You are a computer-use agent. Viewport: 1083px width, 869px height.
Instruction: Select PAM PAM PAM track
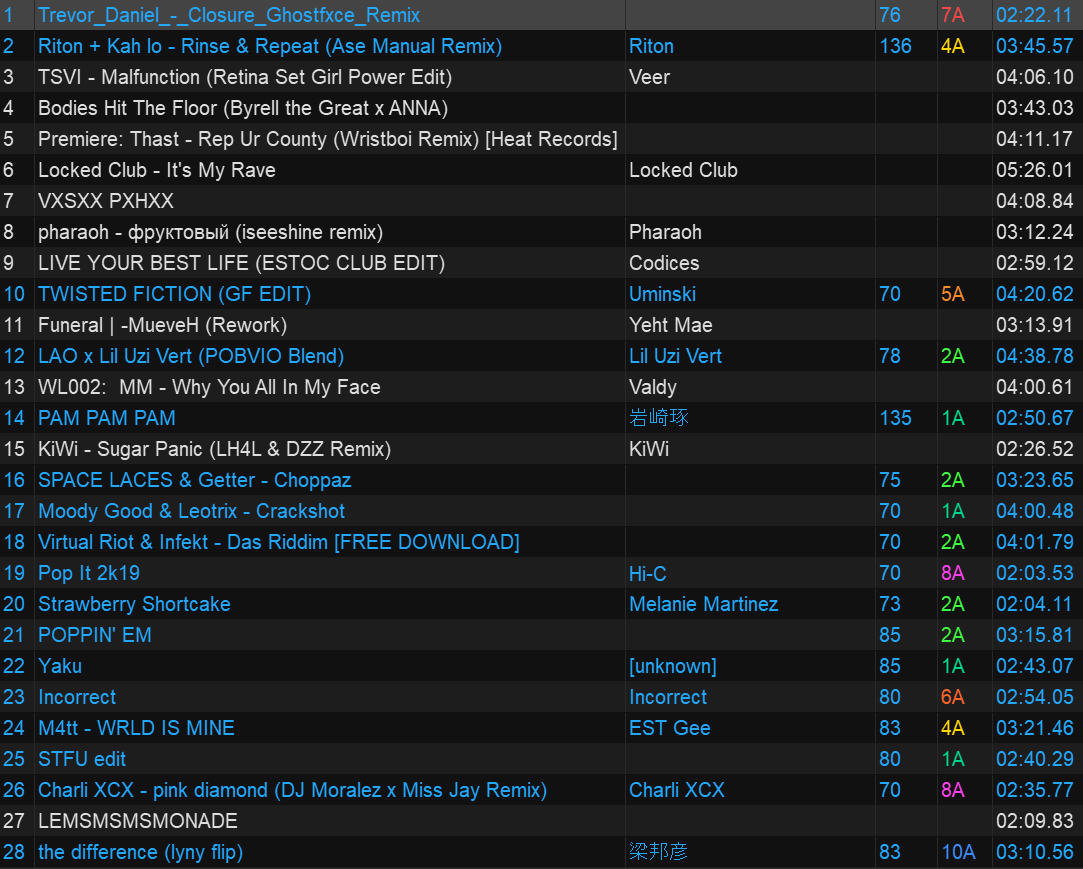106,418
